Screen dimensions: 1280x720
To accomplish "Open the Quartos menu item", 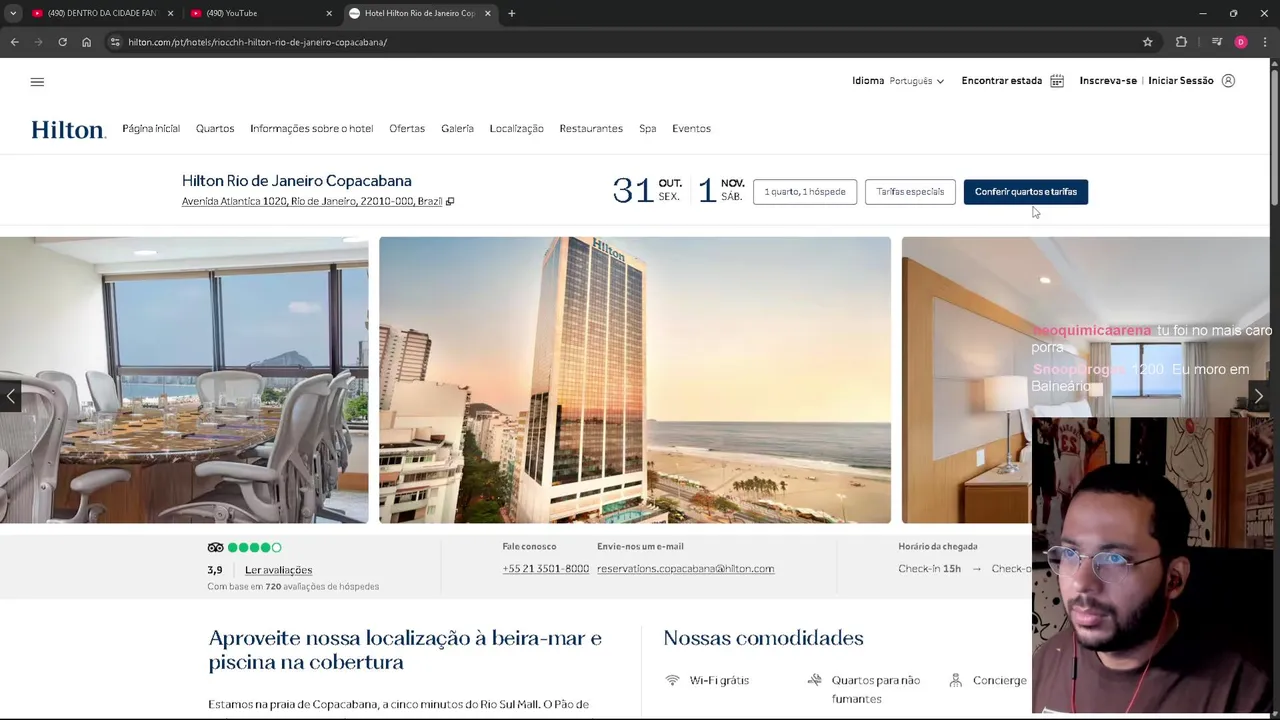I will click(x=215, y=129).
